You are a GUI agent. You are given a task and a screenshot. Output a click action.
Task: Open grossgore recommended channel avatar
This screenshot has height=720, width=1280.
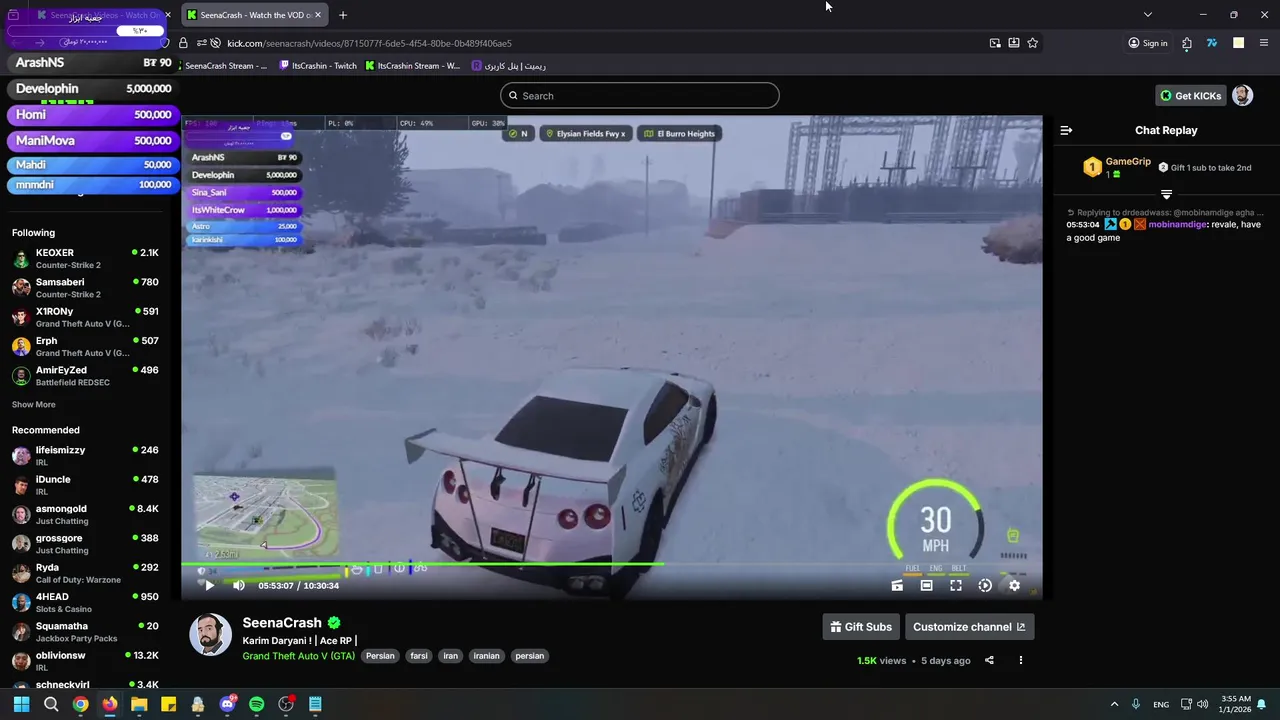[x=21, y=544]
